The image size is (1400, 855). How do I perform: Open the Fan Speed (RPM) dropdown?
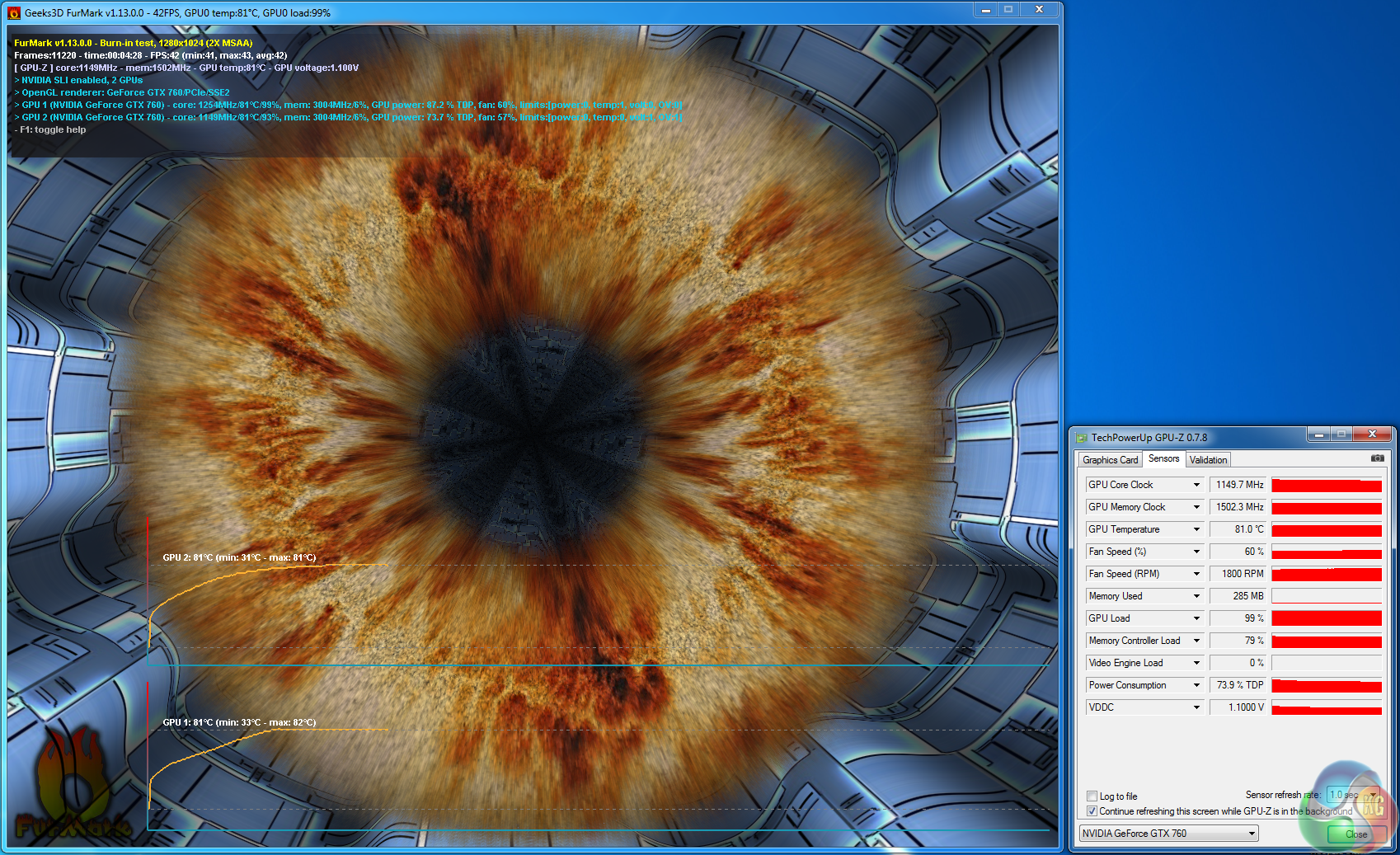pos(1196,574)
